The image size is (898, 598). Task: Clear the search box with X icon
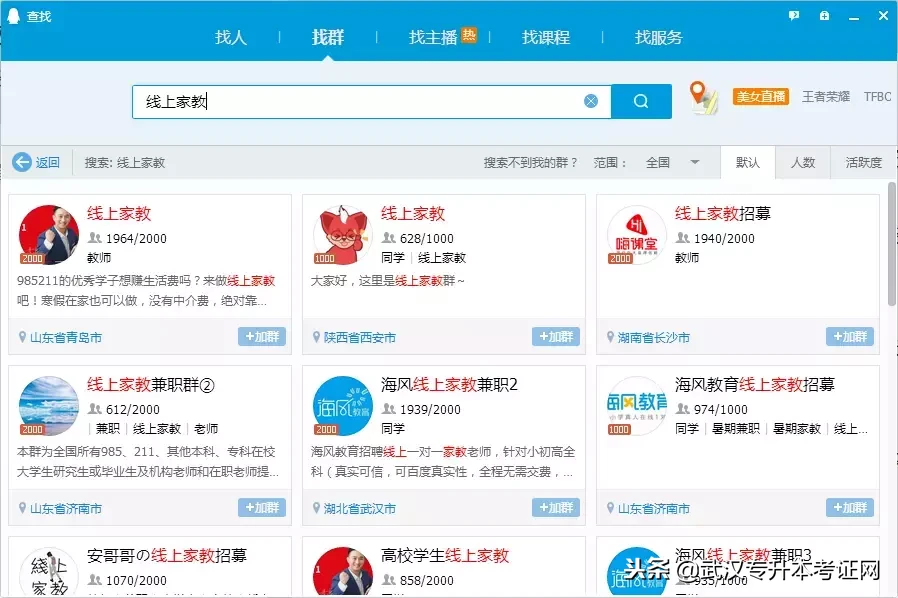(x=591, y=101)
